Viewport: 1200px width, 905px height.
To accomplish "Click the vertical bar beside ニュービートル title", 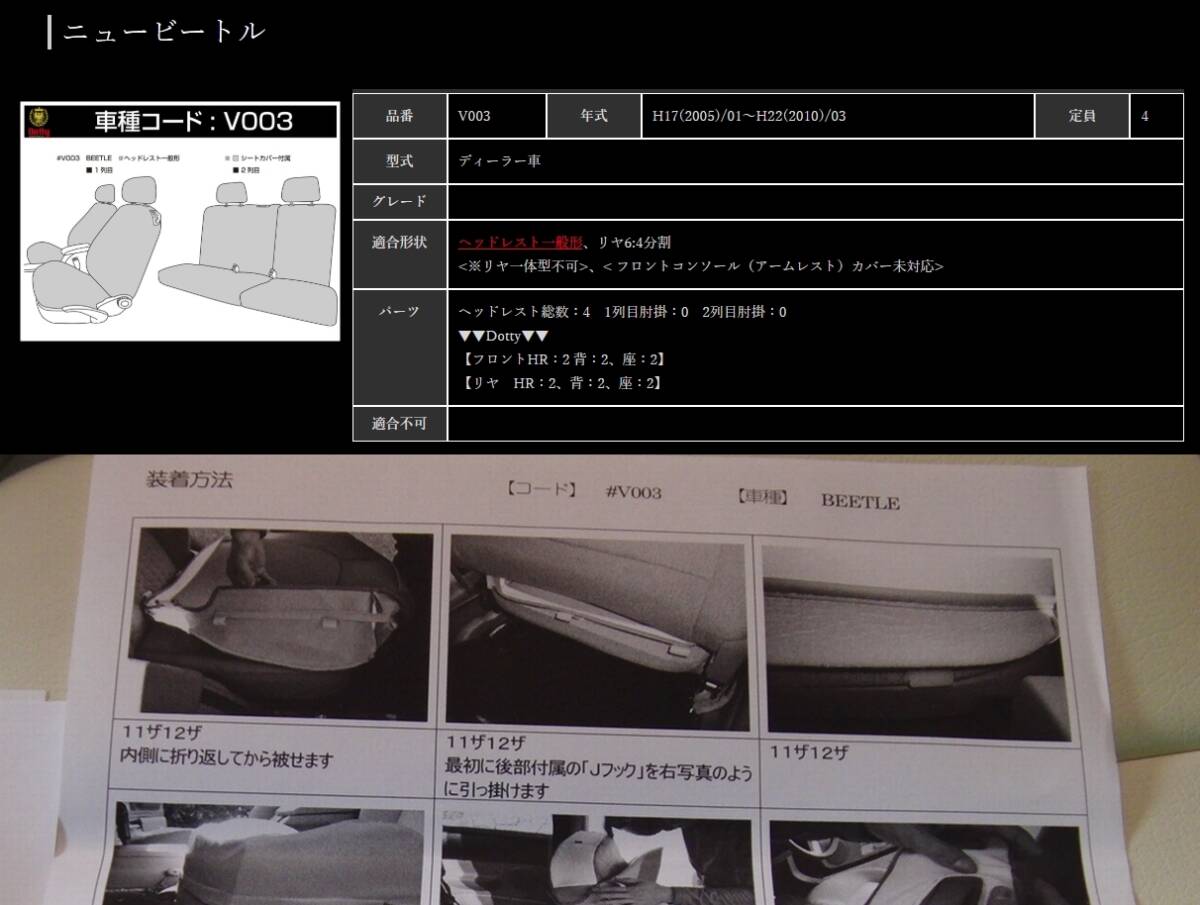I will 49,31.
